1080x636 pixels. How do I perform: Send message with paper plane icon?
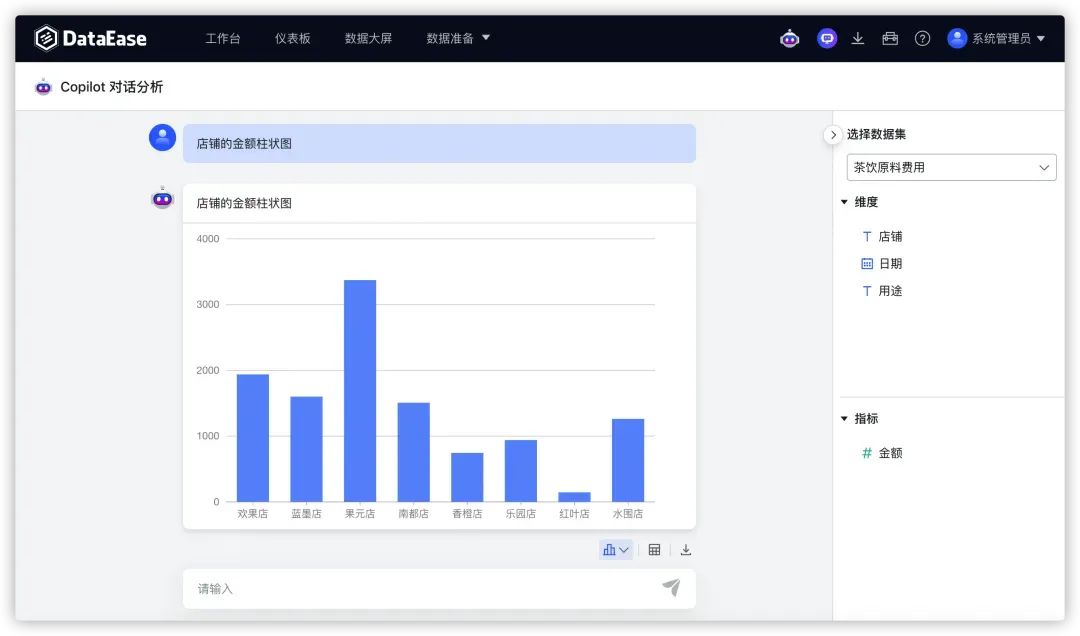(x=671, y=588)
